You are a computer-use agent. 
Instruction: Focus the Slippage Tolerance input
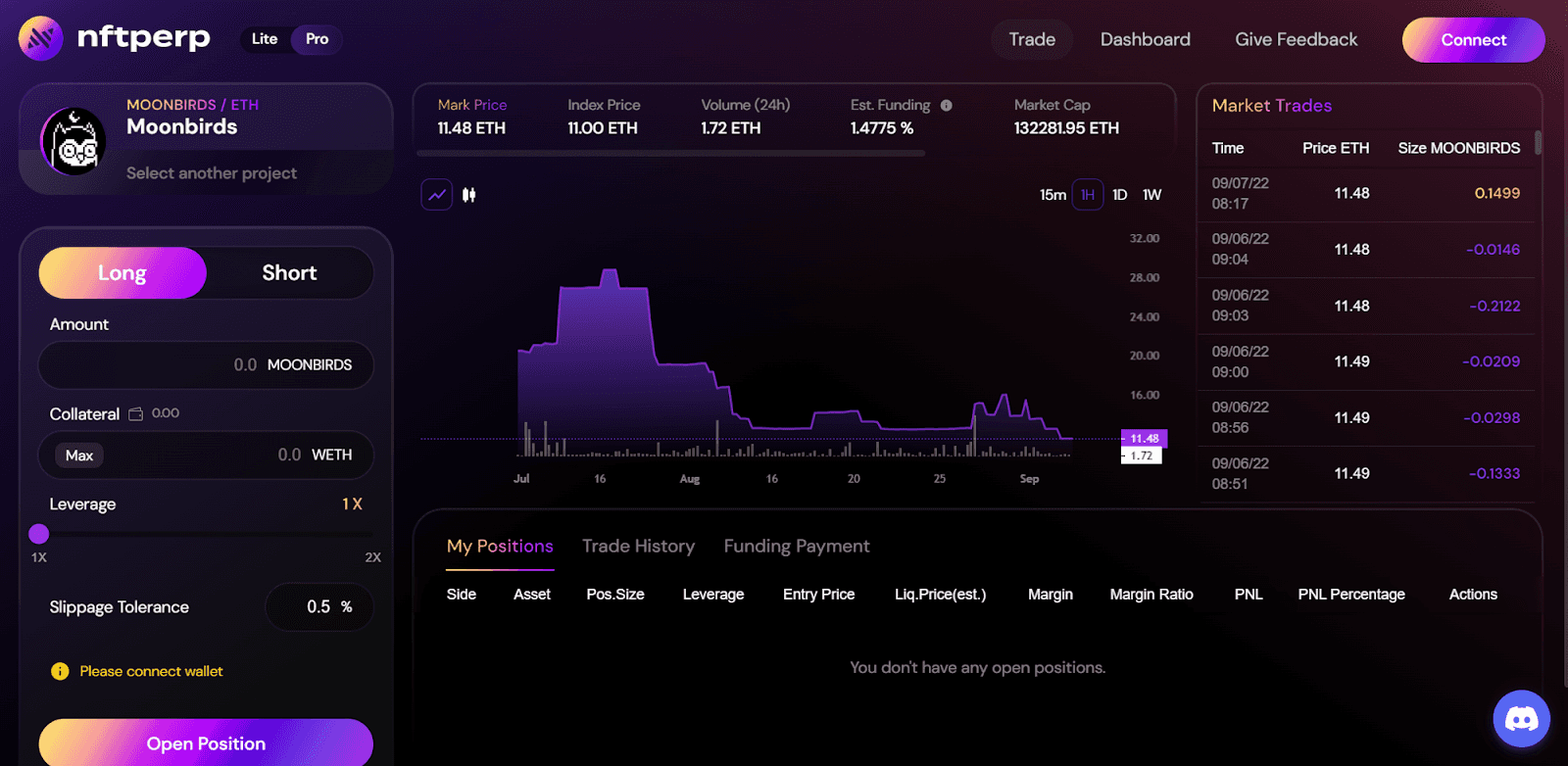[318, 607]
